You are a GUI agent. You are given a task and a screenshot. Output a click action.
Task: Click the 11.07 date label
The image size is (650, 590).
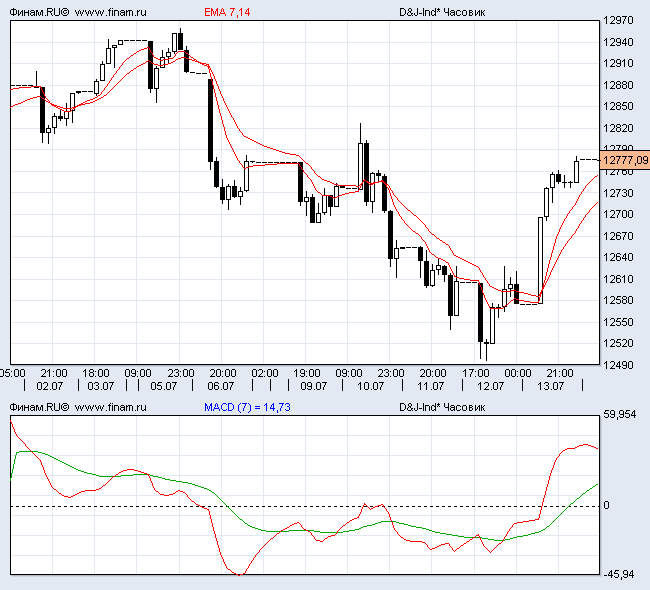(x=430, y=386)
